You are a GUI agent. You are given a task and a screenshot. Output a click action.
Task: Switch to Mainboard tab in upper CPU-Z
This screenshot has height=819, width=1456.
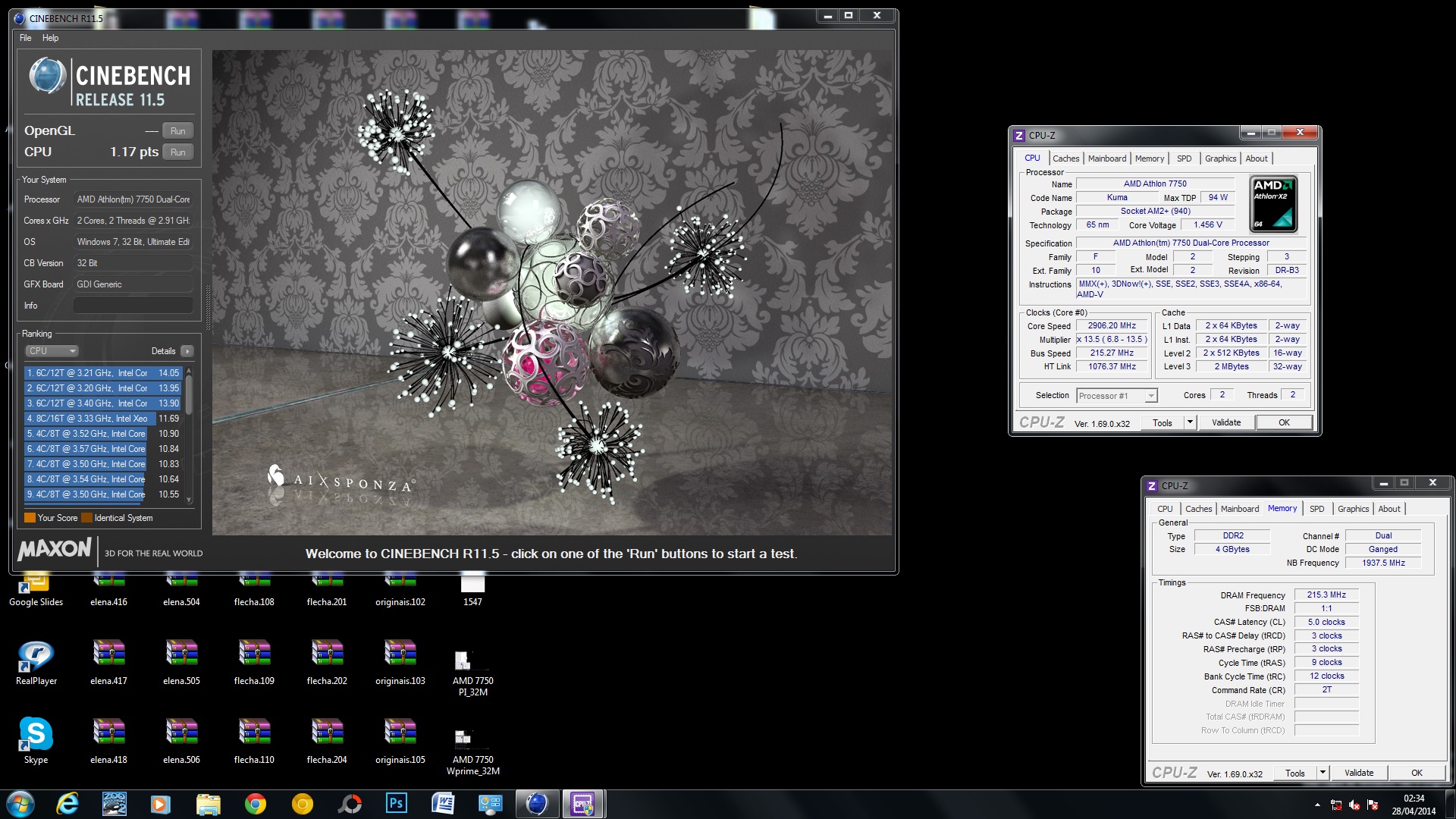(1107, 158)
